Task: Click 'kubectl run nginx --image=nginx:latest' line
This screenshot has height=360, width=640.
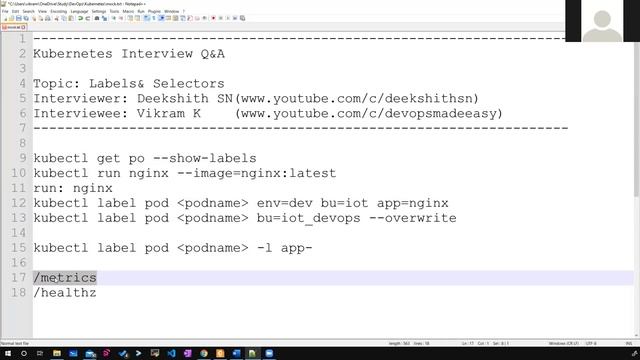Action: (185, 173)
